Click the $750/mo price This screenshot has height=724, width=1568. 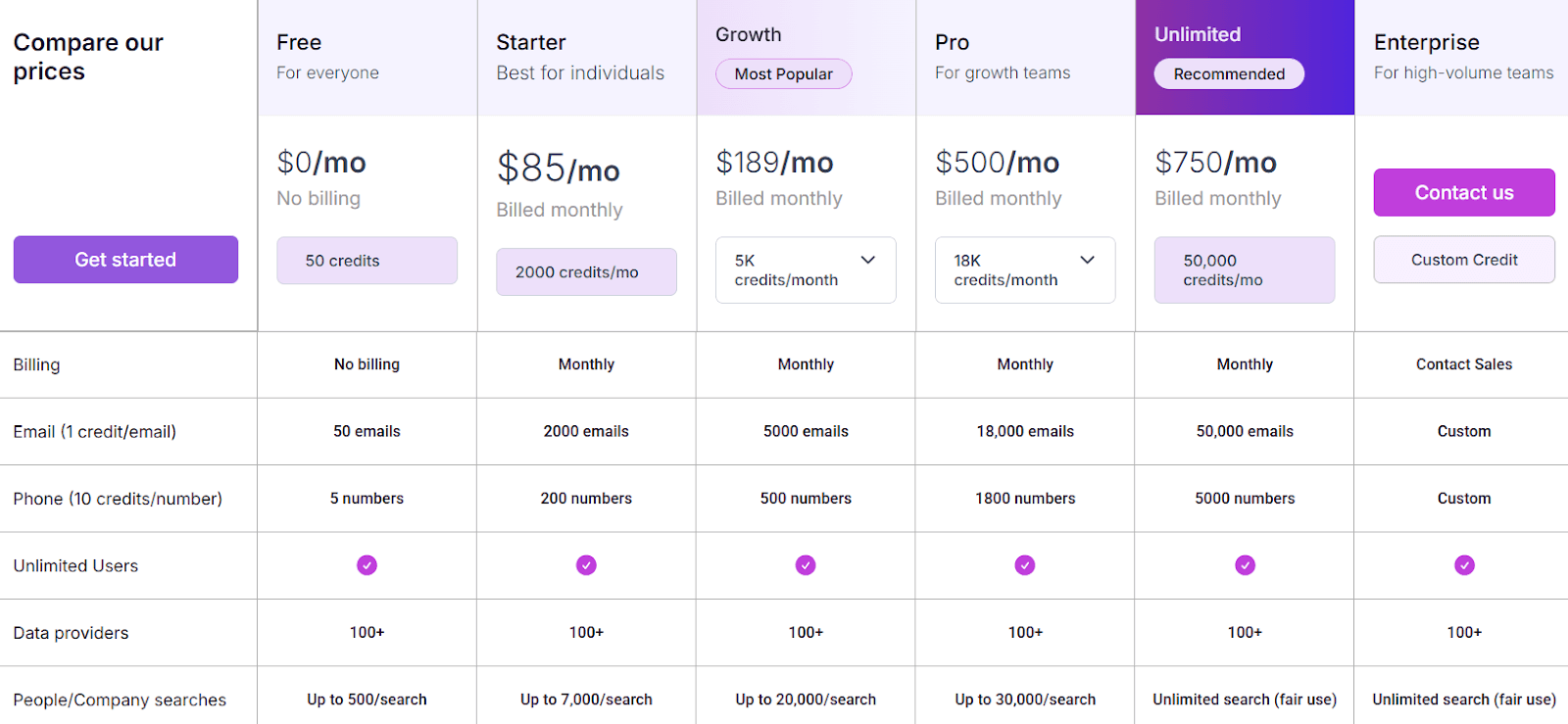pos(1216,163)
